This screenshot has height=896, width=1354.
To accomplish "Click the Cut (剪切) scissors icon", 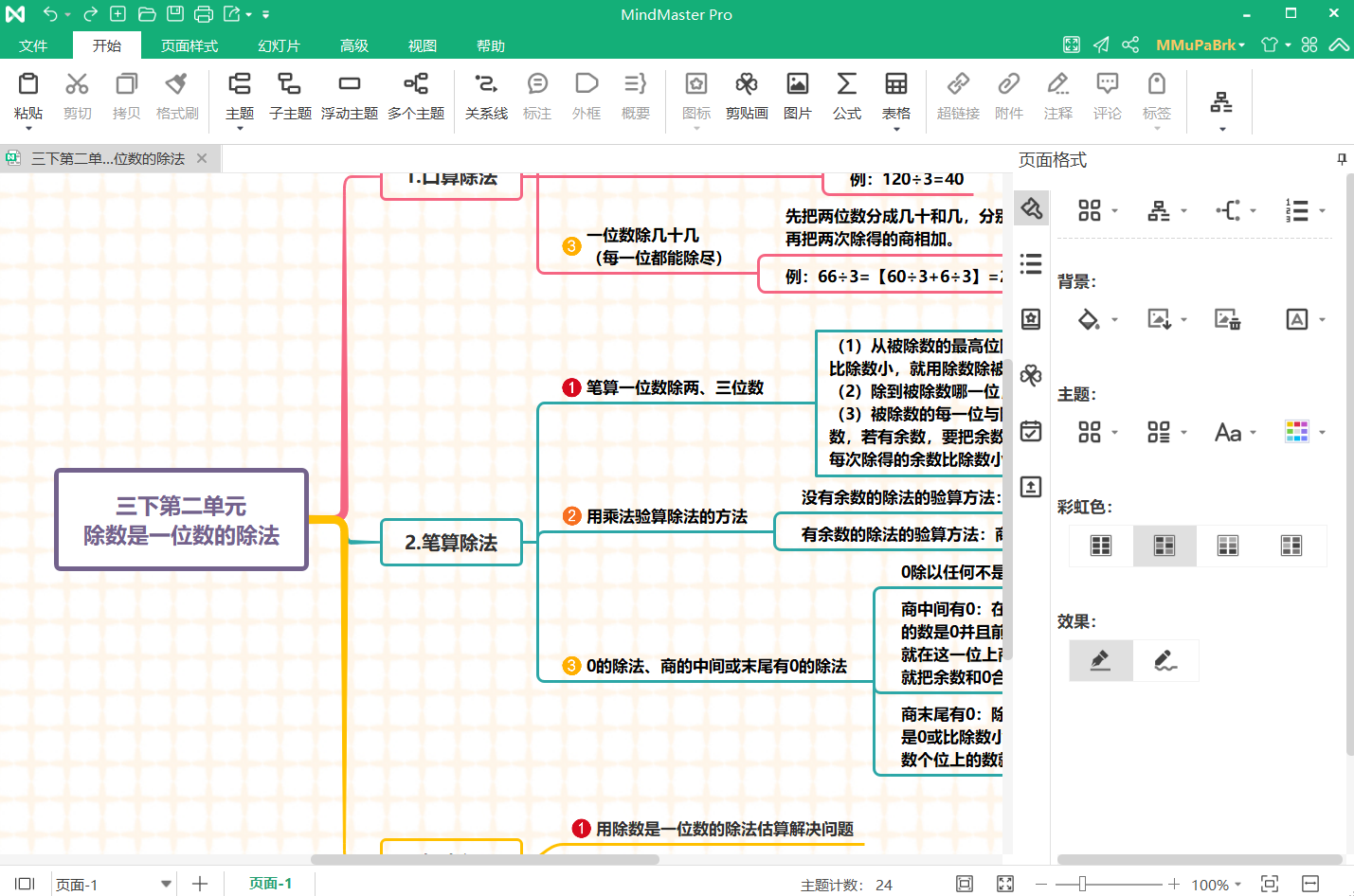I will click(x=77, y=84).
